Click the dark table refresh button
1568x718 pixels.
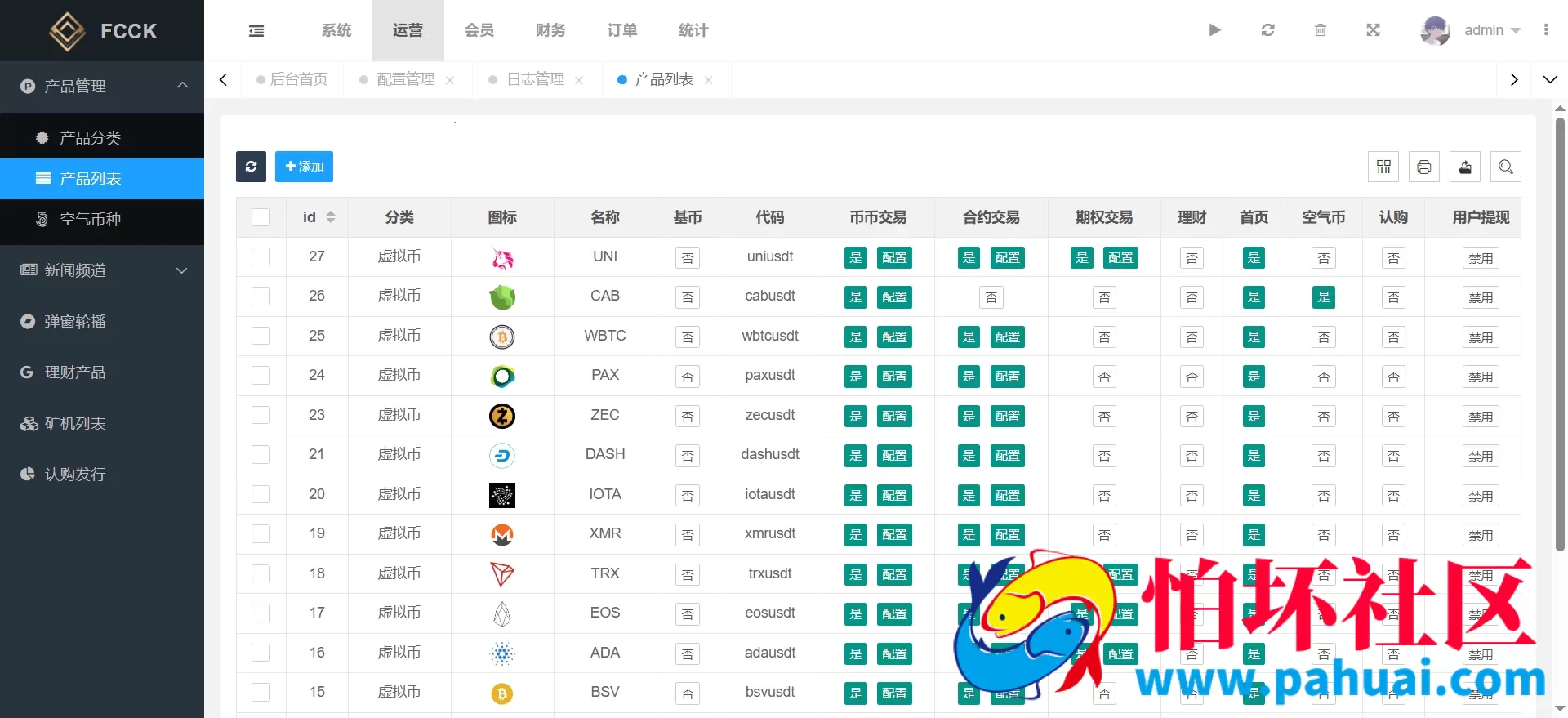[251, 167]
